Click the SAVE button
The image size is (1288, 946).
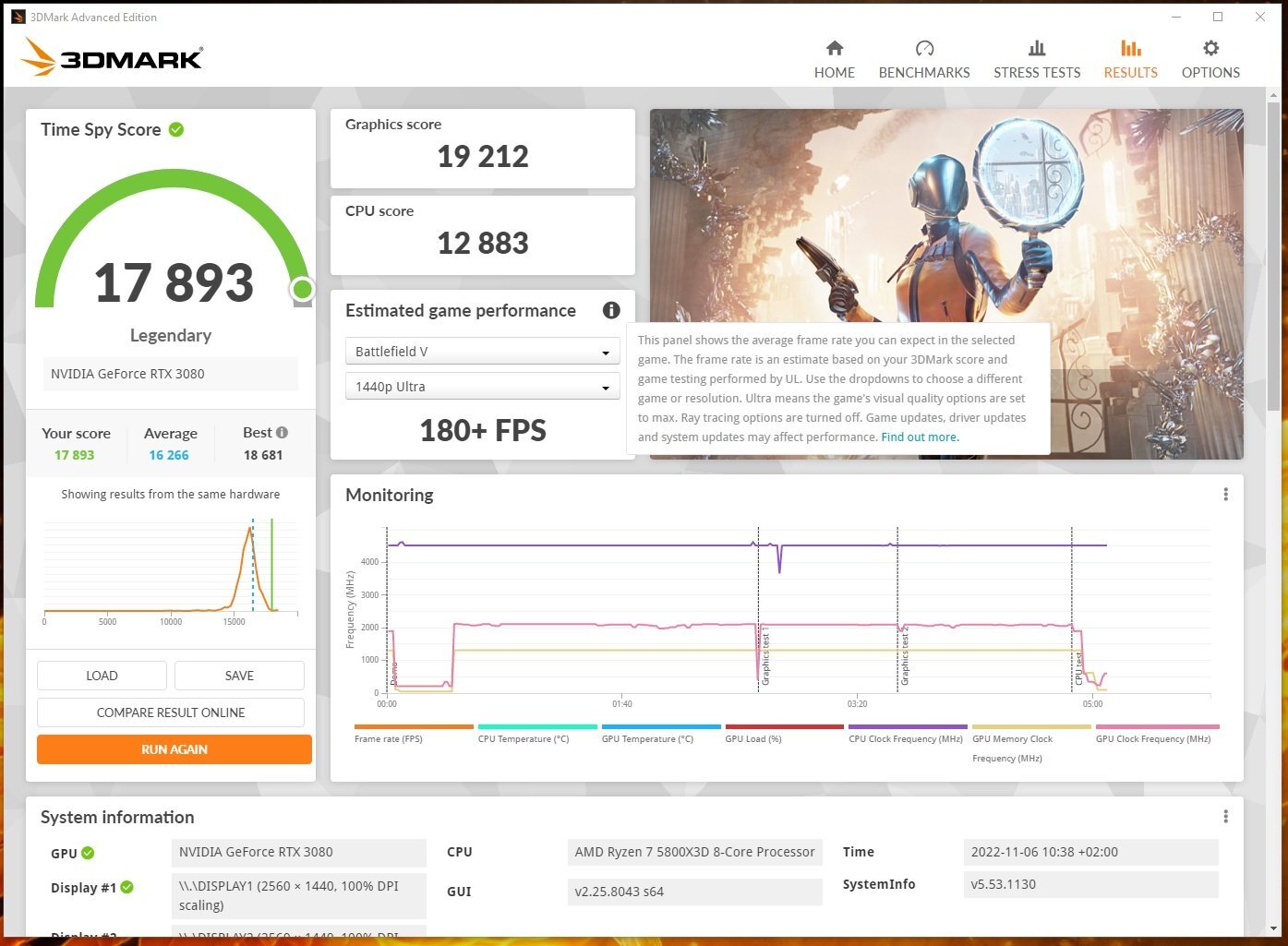point(239,676)
